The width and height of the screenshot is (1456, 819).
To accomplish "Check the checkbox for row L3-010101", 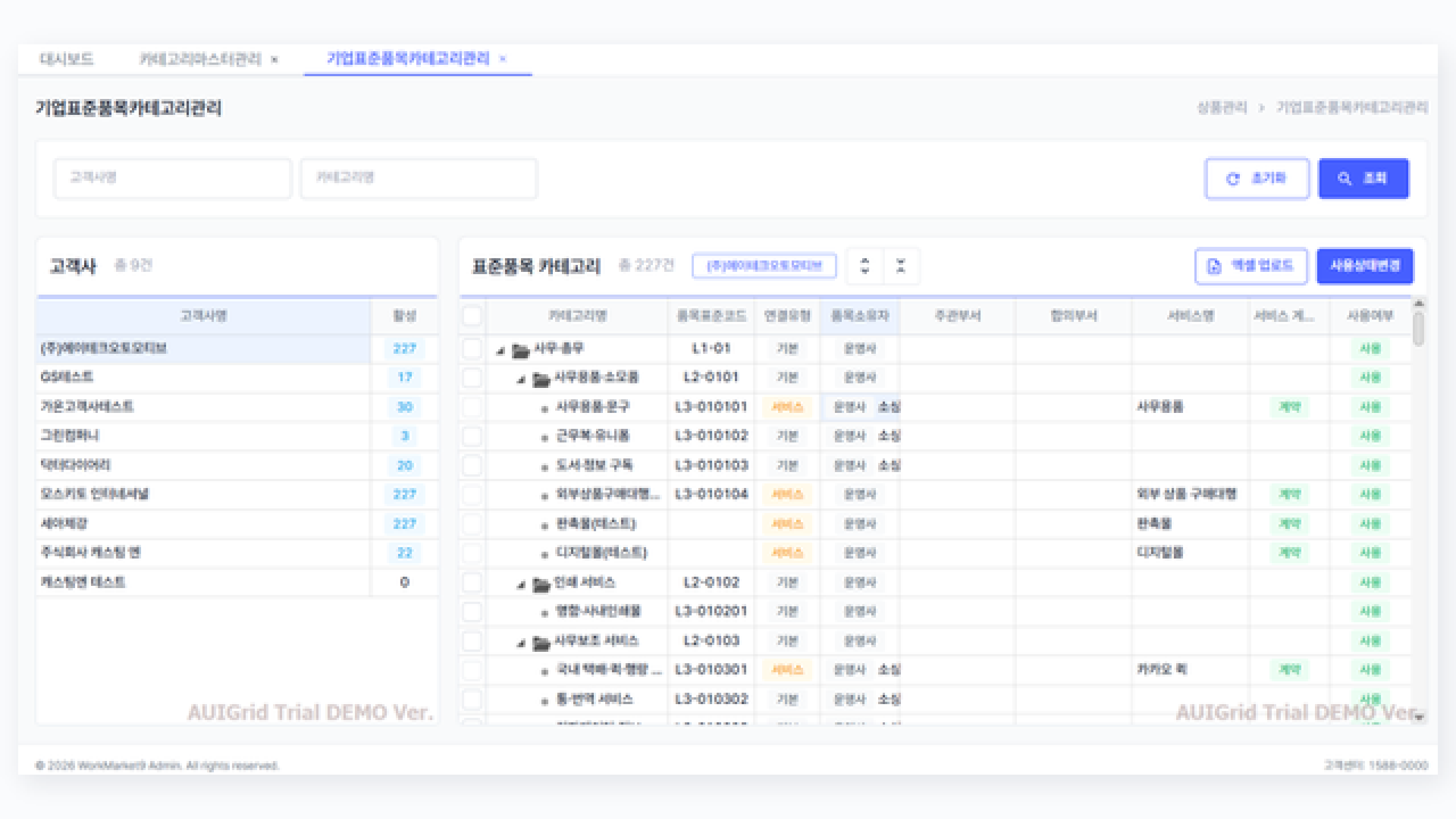I will 472,407.
